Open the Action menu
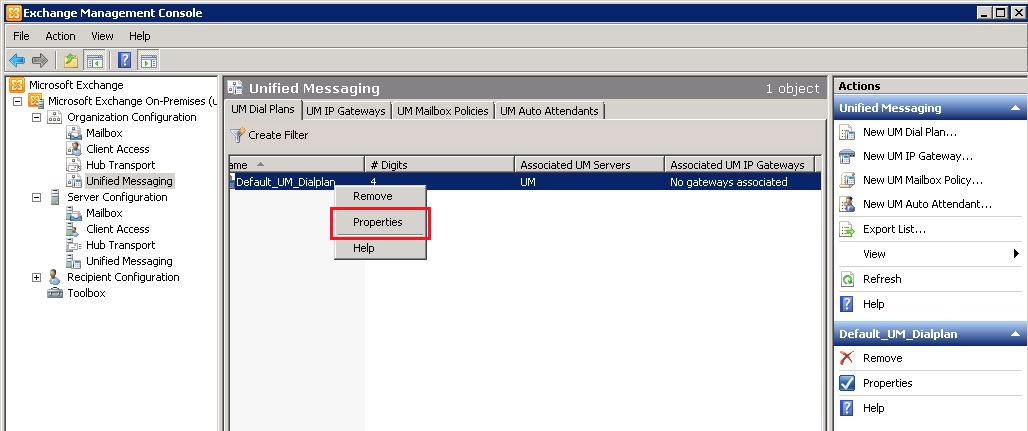1028x431 pixels. coord(60,36)
